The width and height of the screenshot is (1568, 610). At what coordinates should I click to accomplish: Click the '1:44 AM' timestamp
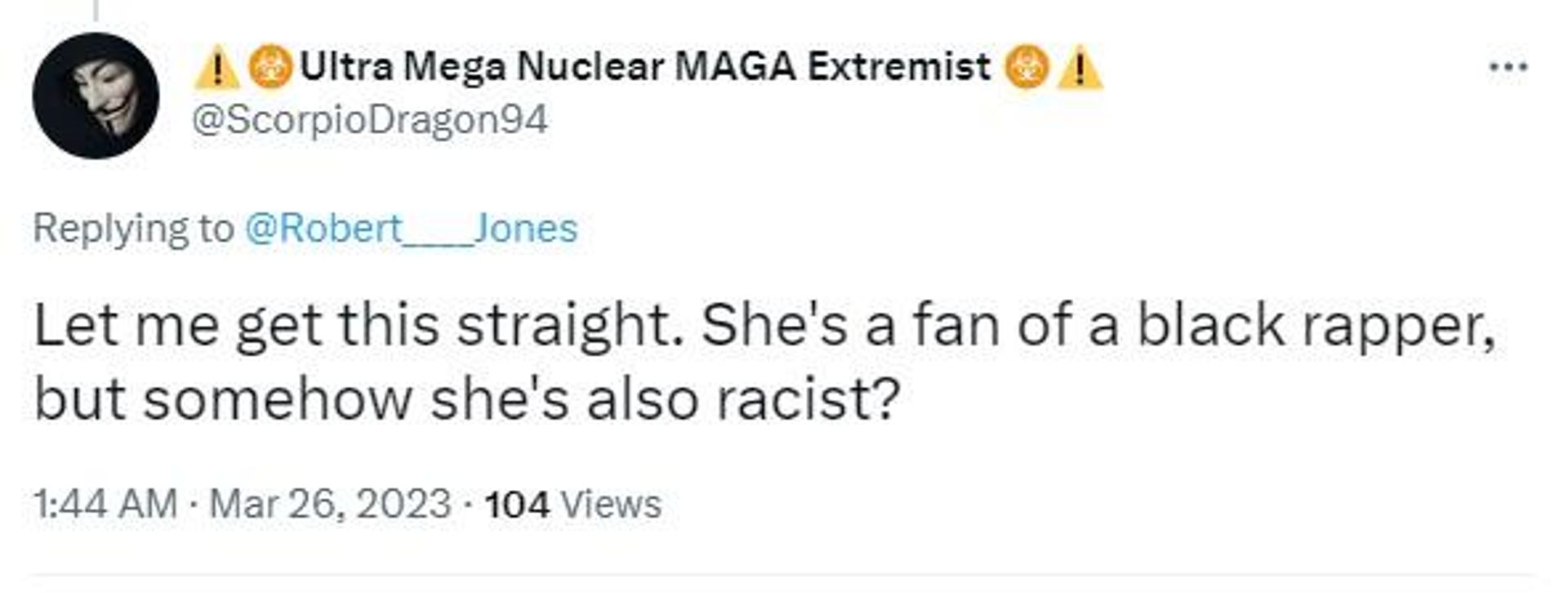coord(105,504)
